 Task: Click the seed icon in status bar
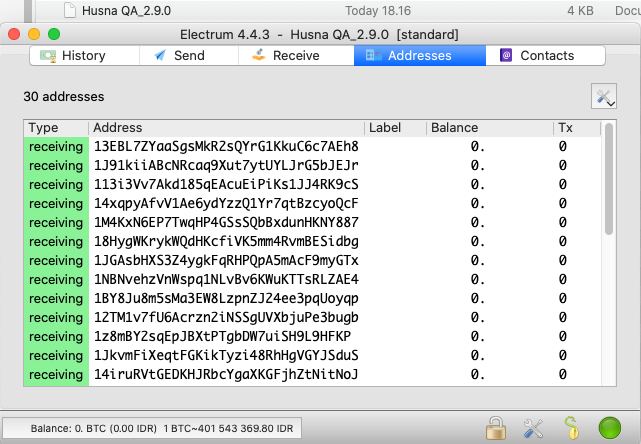[572, 428]
